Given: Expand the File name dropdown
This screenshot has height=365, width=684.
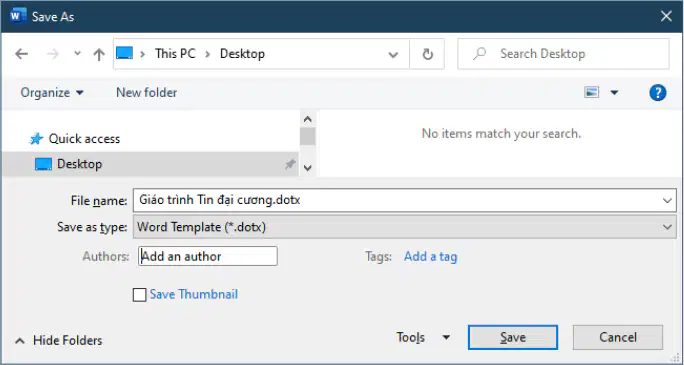Looking at the screenshot, I should 667,201.
